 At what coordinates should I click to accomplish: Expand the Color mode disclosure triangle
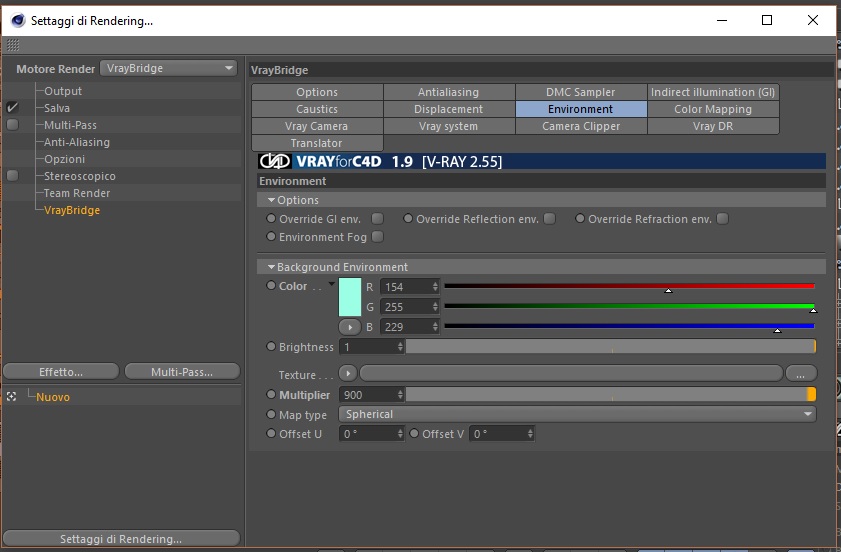point(331,284)
